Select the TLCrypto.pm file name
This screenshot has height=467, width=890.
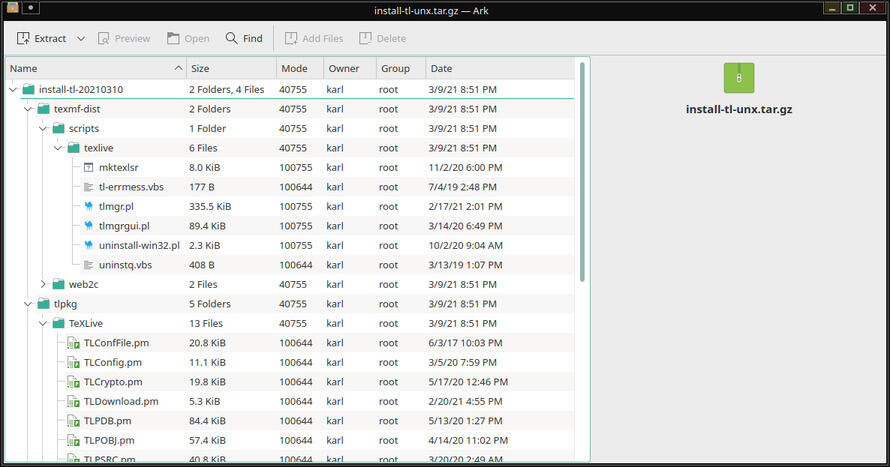click(x=113, y=382)
